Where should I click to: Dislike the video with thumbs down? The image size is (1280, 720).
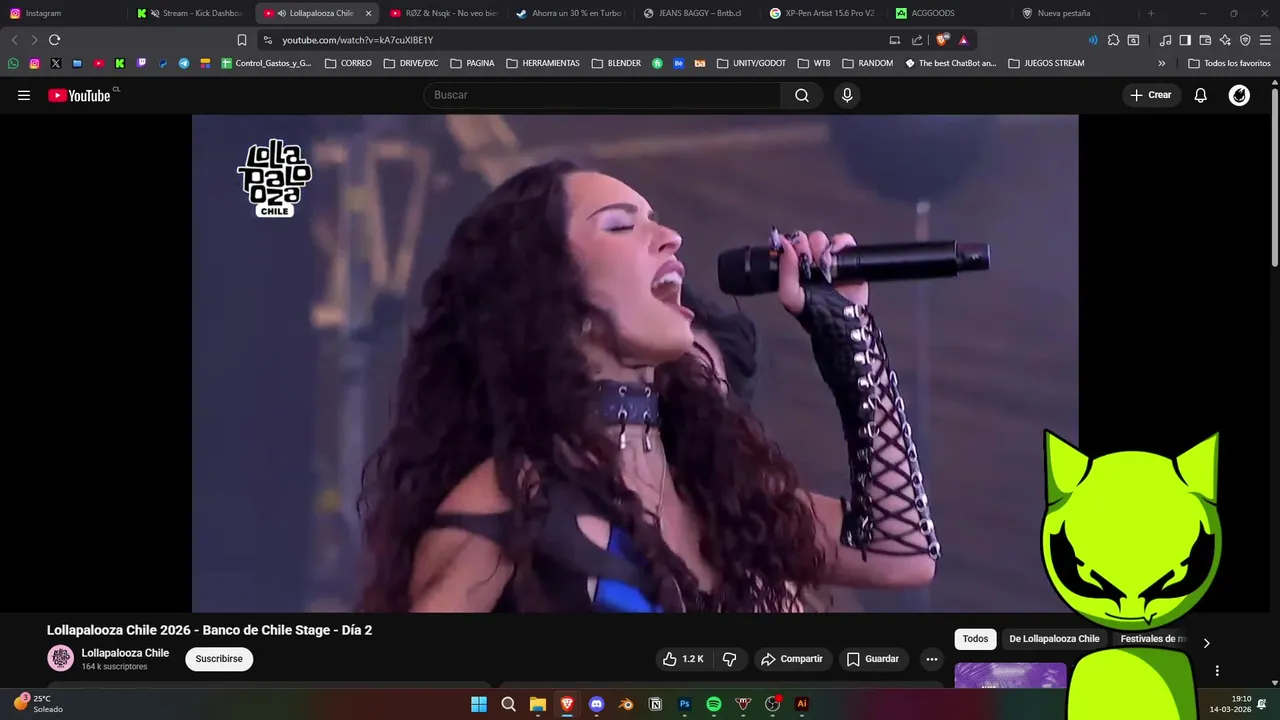click(x=730, y=659)
